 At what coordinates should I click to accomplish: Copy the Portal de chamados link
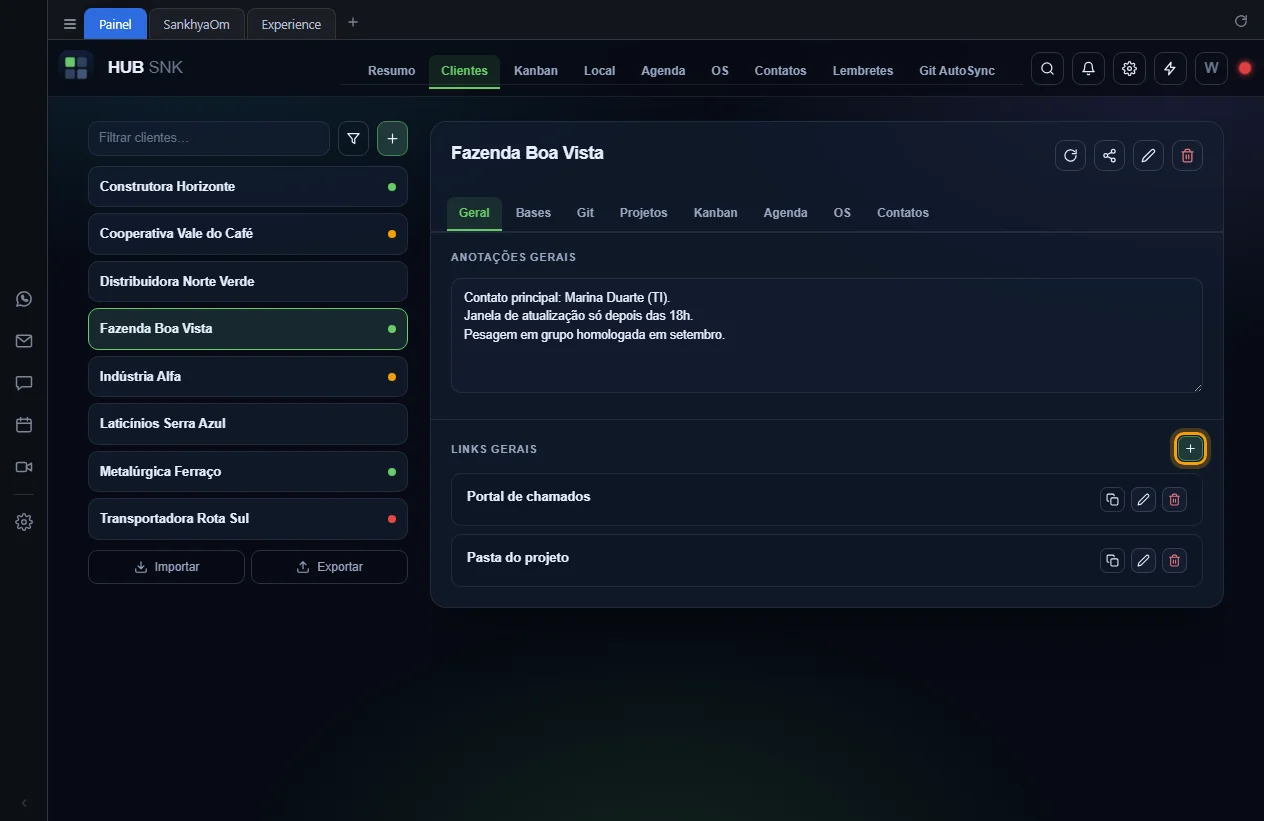1112,500
